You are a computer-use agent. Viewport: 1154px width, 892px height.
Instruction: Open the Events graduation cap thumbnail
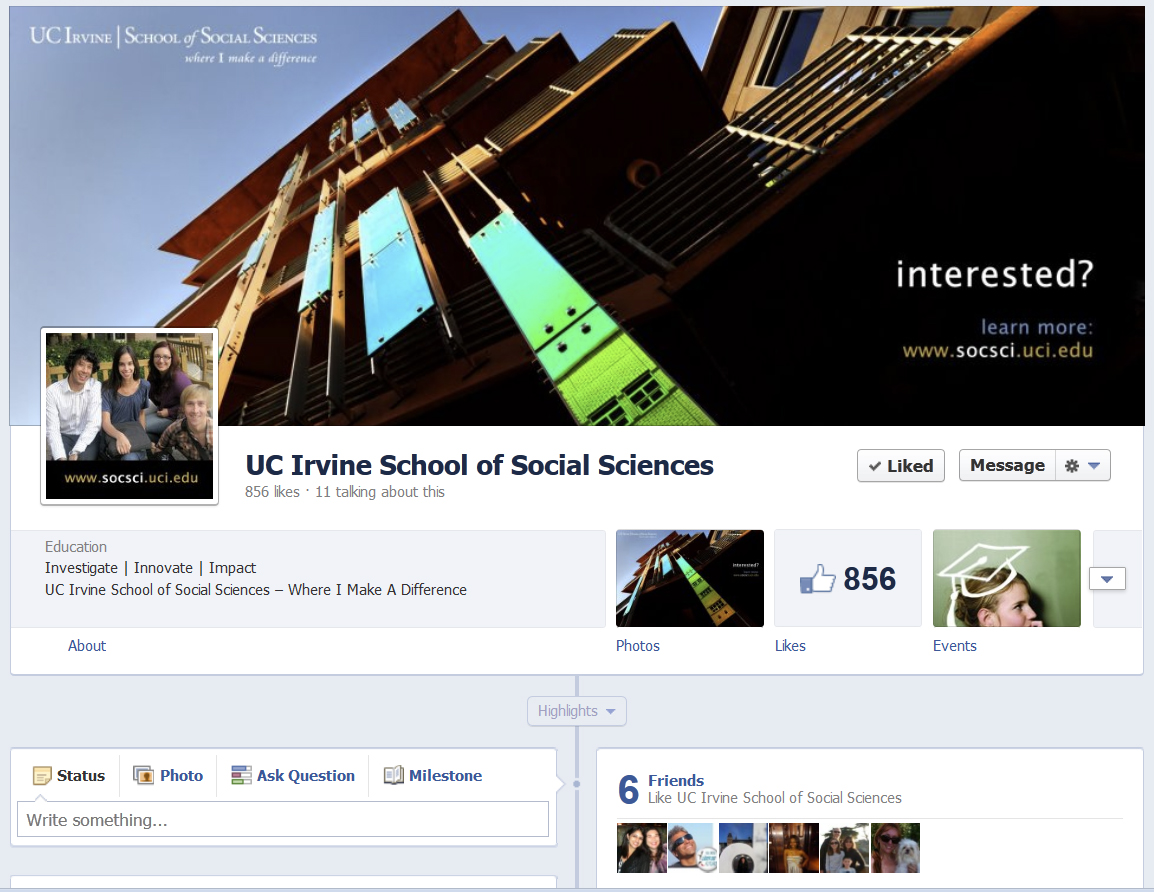coord(1006,578)
